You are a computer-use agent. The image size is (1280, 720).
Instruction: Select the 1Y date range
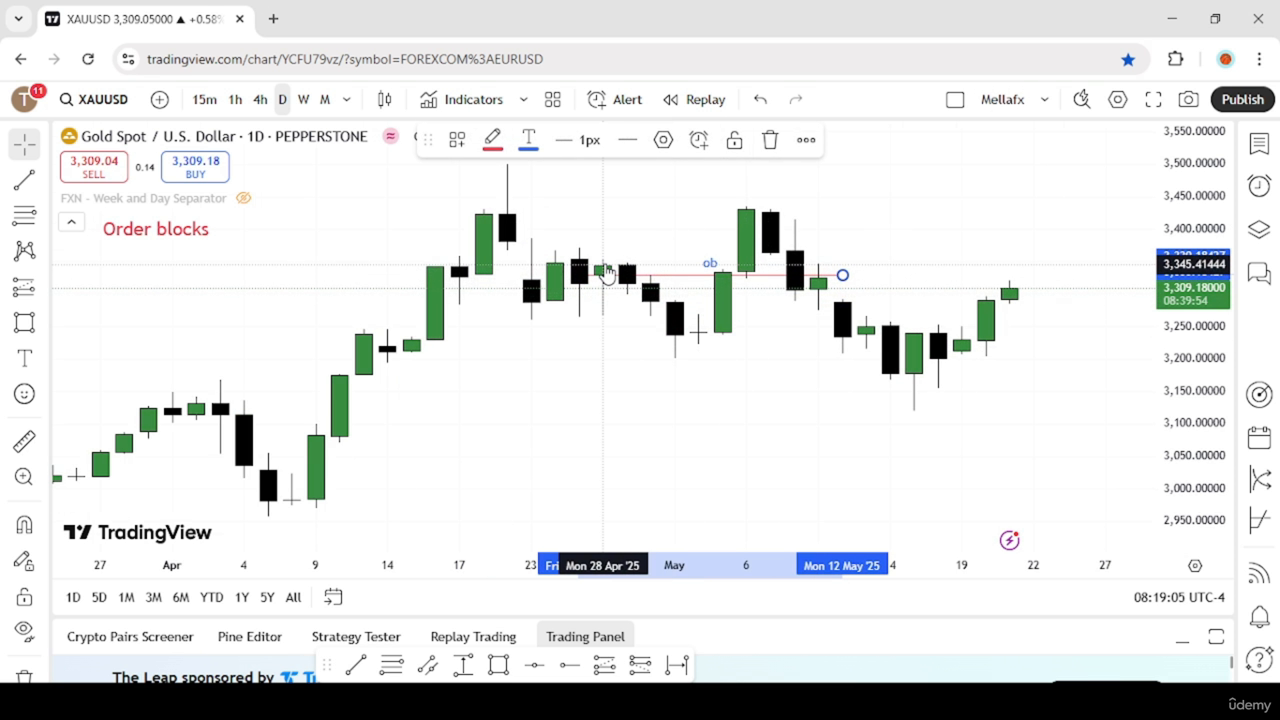coord(242,597)
